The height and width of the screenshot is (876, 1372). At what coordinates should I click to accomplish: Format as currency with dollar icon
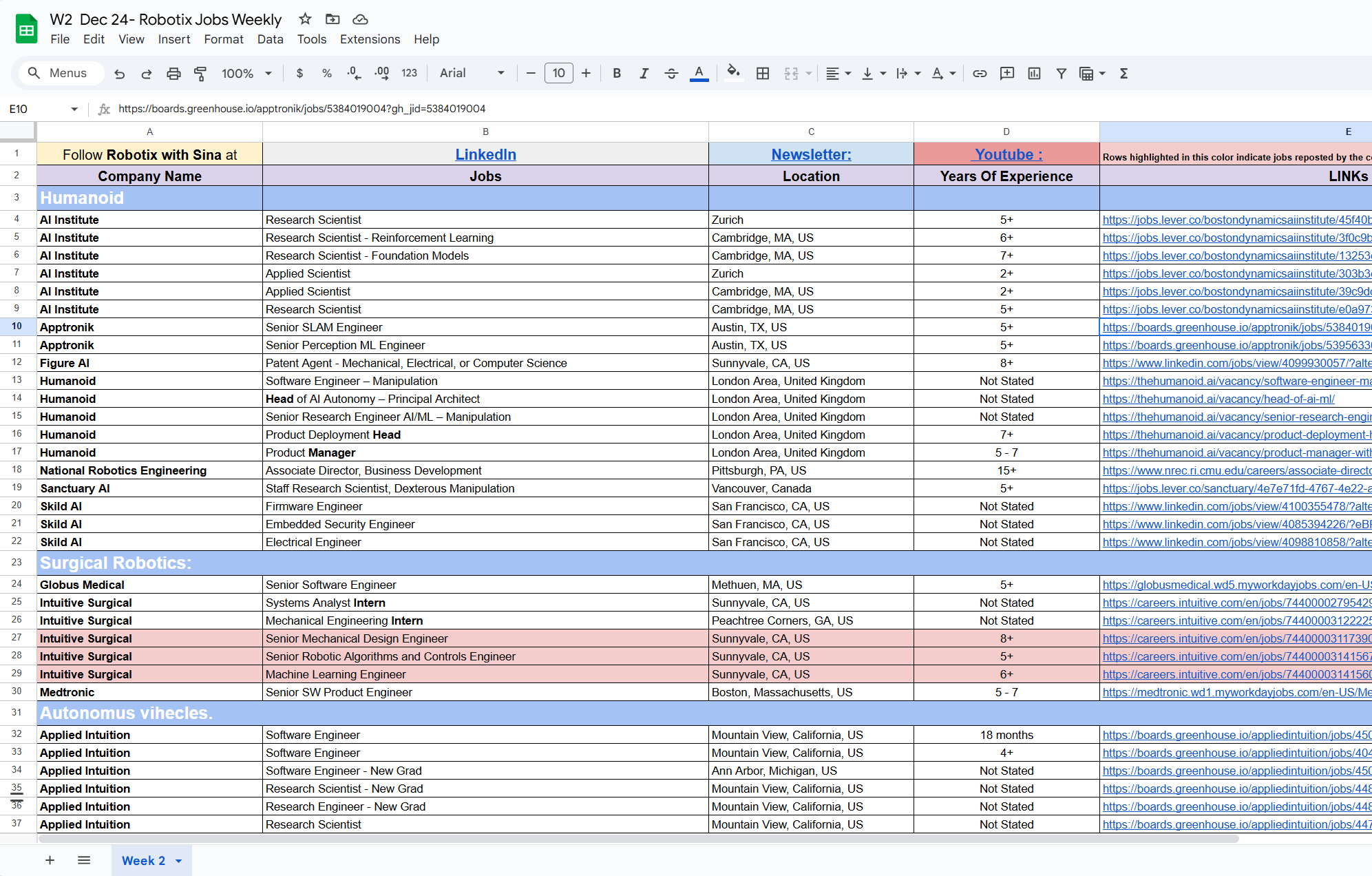pyautogui.click(x=299, y=74)
